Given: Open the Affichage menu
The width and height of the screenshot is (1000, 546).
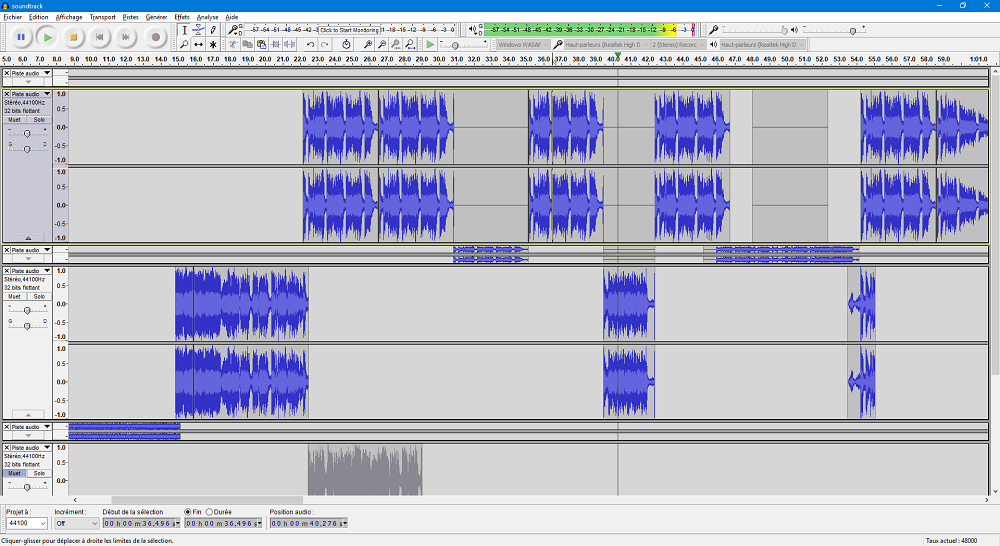Looking at the screenshot, I should pos(69,17).
